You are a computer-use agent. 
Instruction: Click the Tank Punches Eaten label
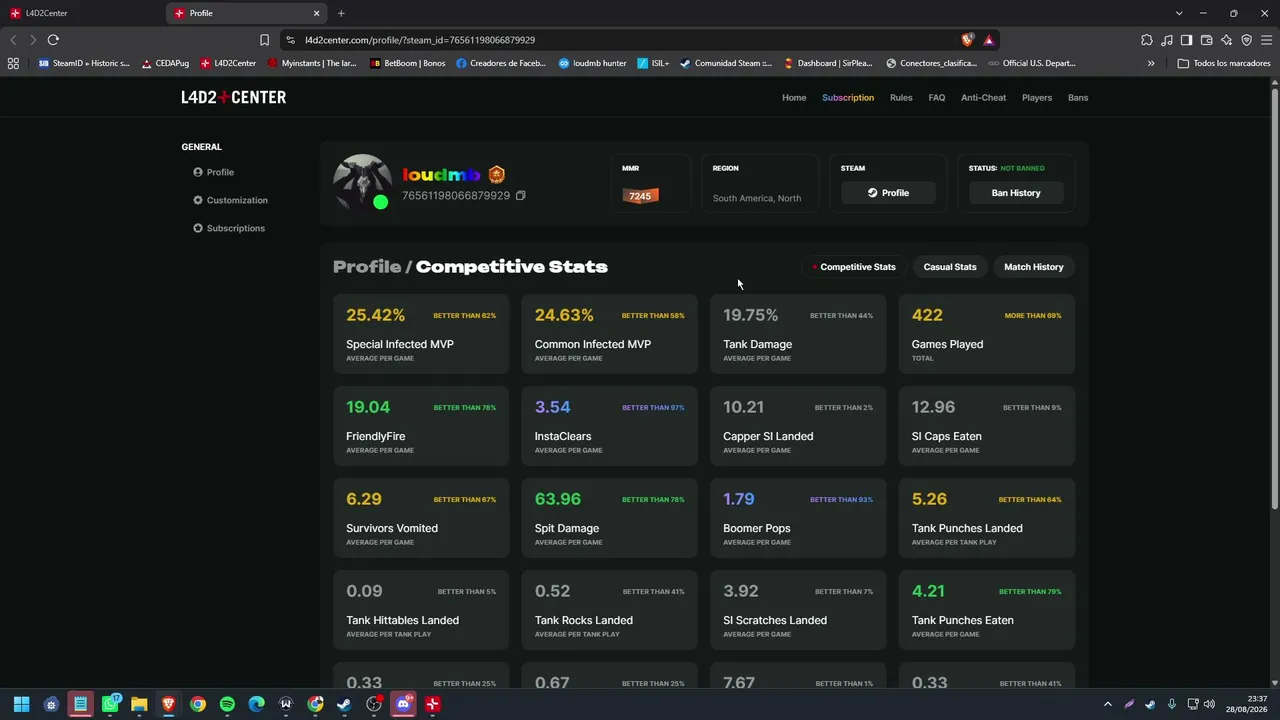(x=963, y=620)
